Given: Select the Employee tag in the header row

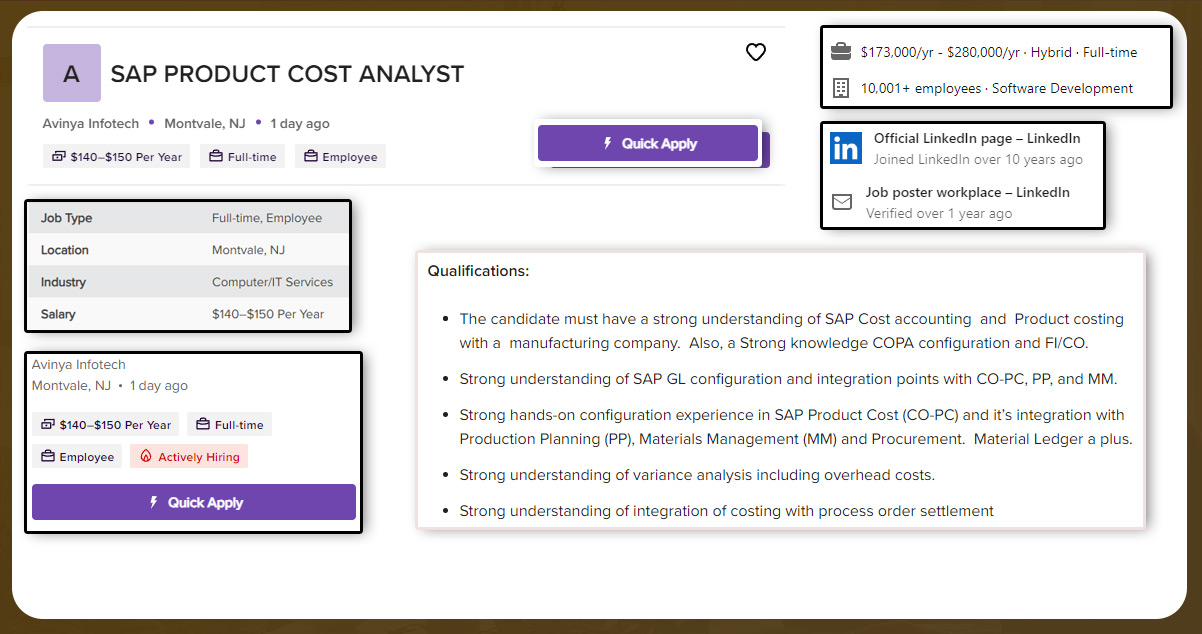Looking at the screenshot, I should tap(340, 157).
